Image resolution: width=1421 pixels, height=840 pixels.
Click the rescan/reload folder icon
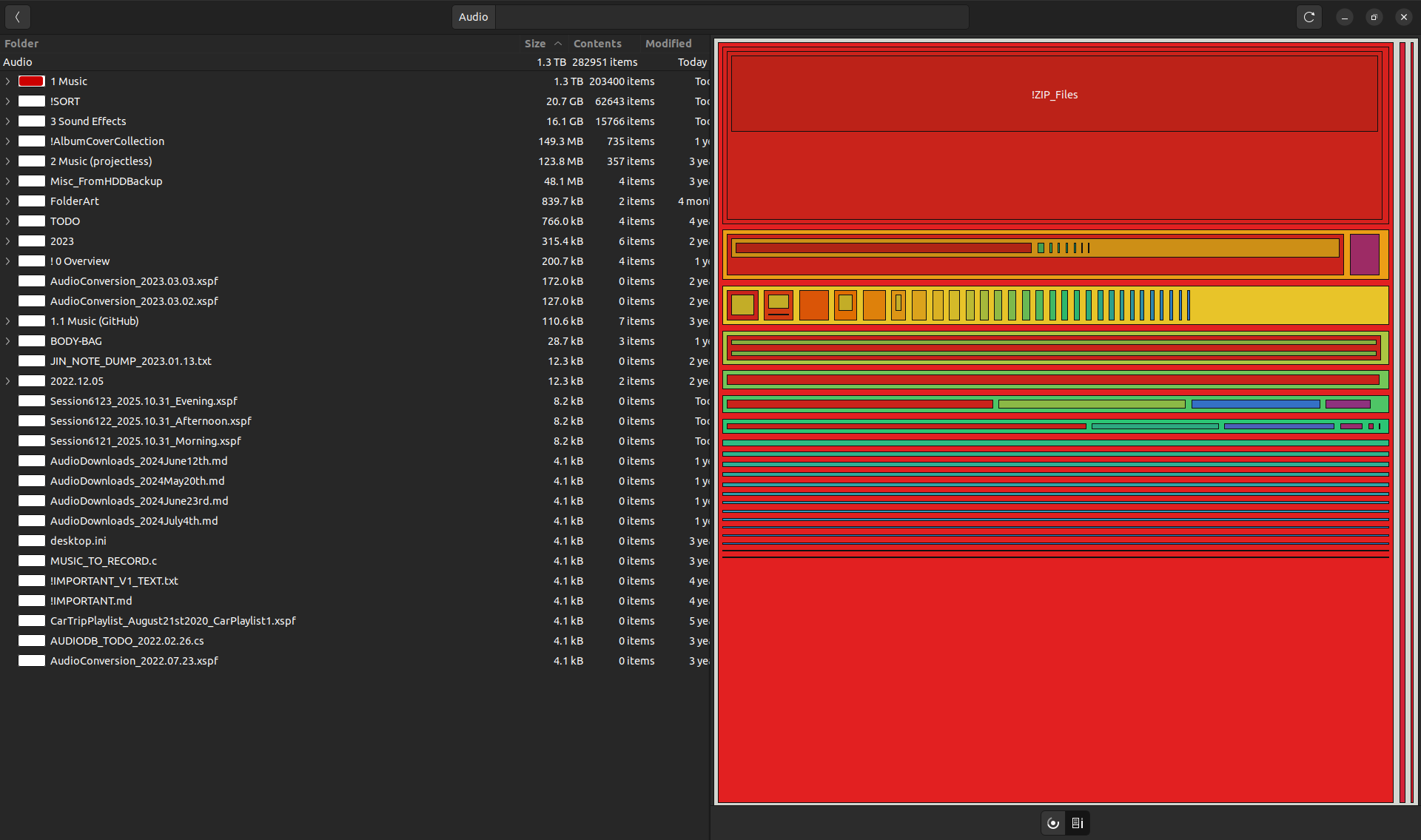point(1309,17)
